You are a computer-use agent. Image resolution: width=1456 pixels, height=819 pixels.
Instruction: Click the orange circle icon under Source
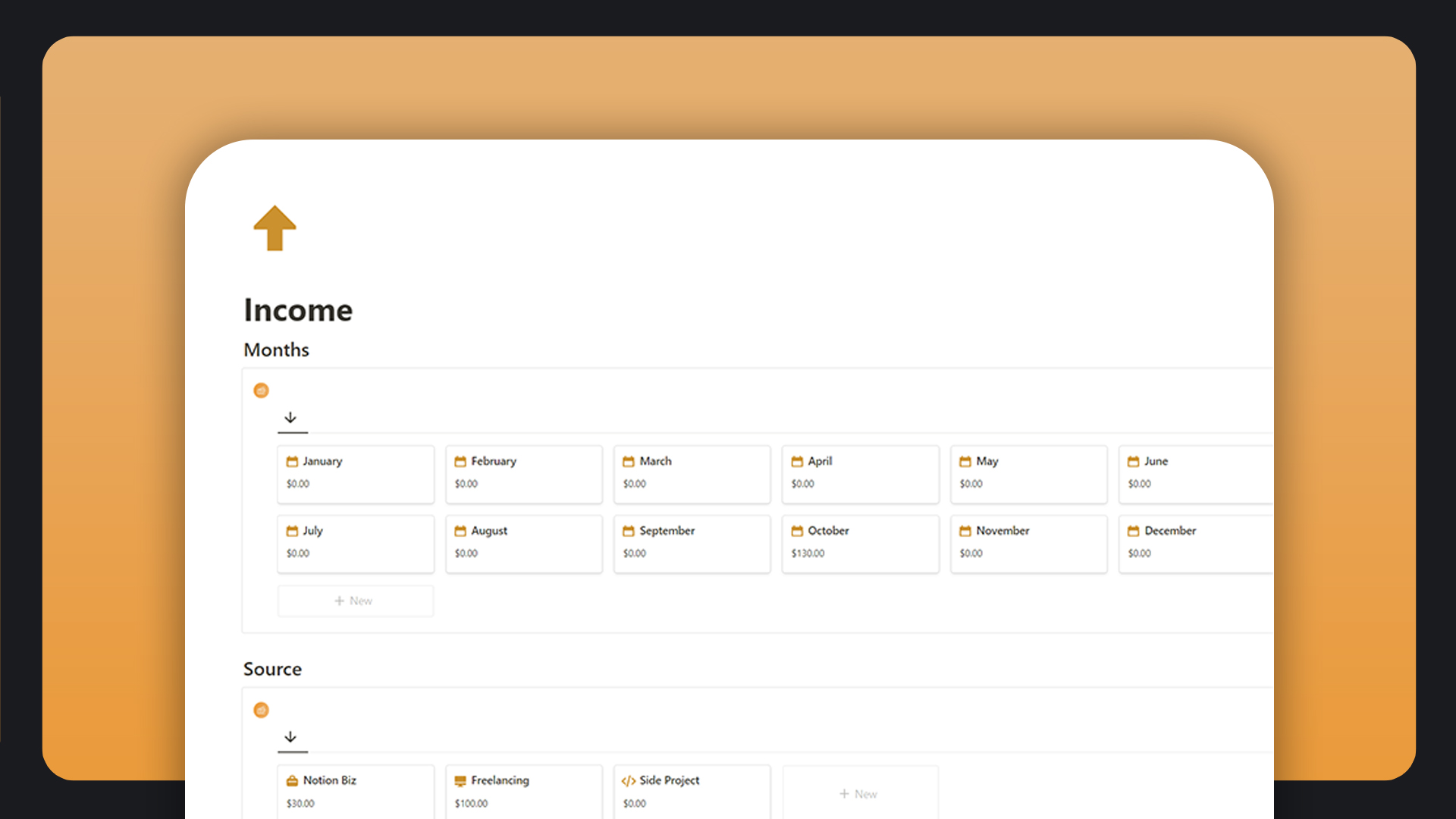[261, 710]
